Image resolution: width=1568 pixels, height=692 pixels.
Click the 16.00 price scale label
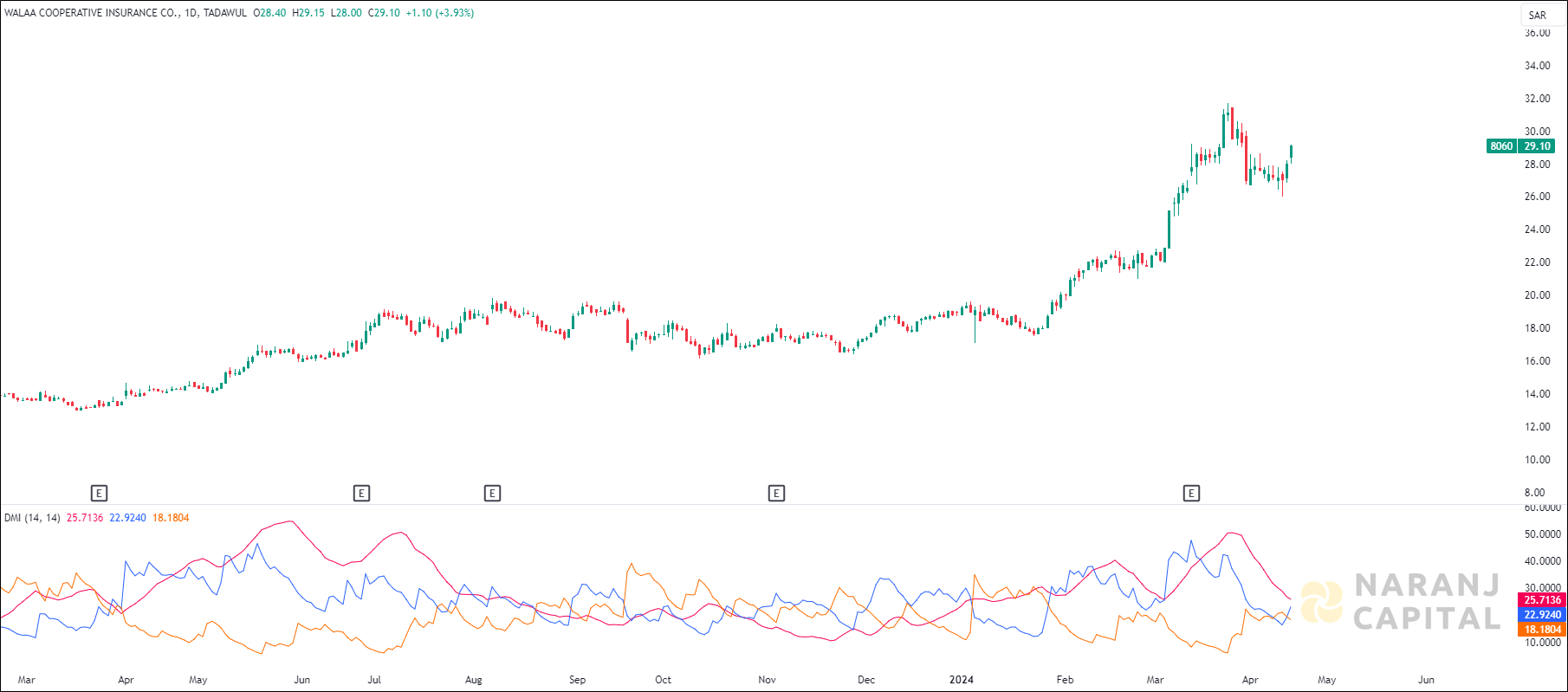[1538, 361]
